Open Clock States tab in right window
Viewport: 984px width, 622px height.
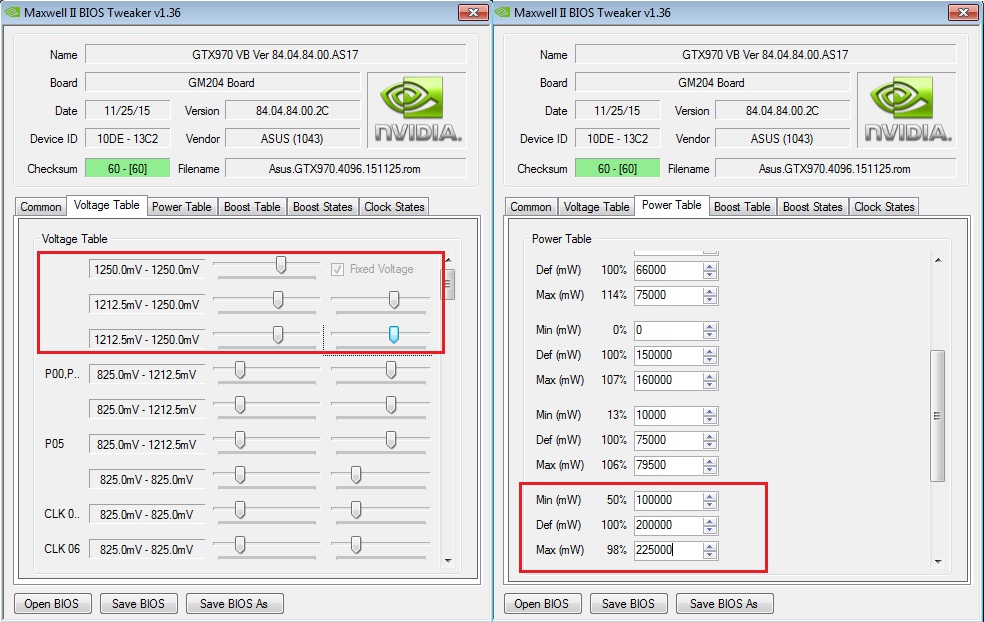click(x=884, y=206)
